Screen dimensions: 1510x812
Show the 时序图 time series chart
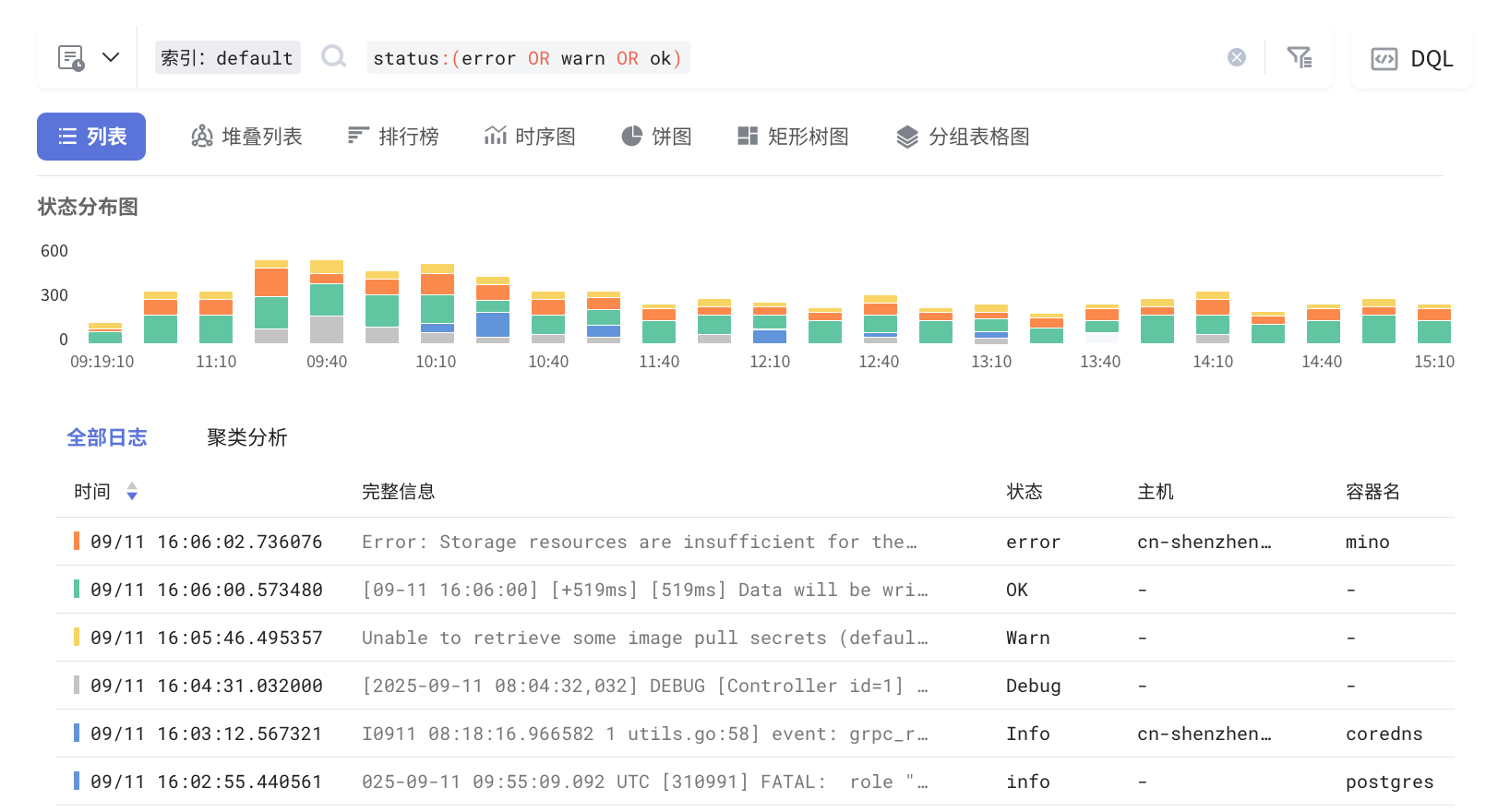tap(530, 137)
